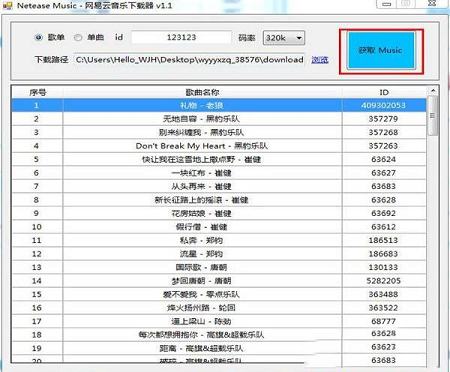
Task: Open the 码率 320k dropdown
Action: pyautogui.click(x=284, y=38)
